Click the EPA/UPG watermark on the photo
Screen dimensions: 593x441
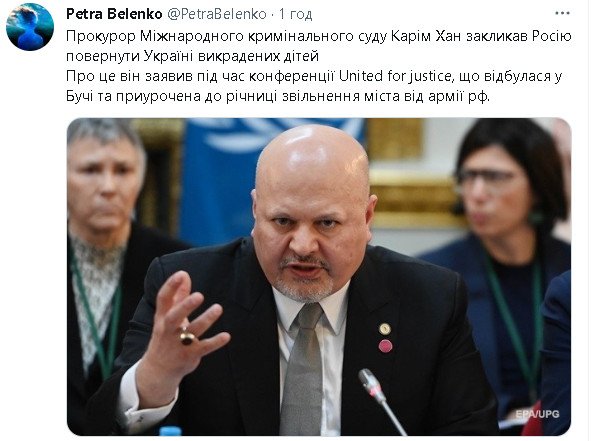tap(537, 414)
